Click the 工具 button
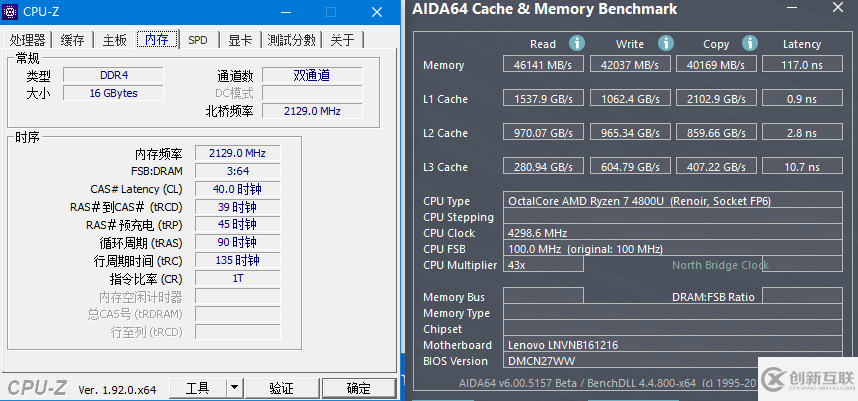The image size is (858, 401). pos(198,388)
